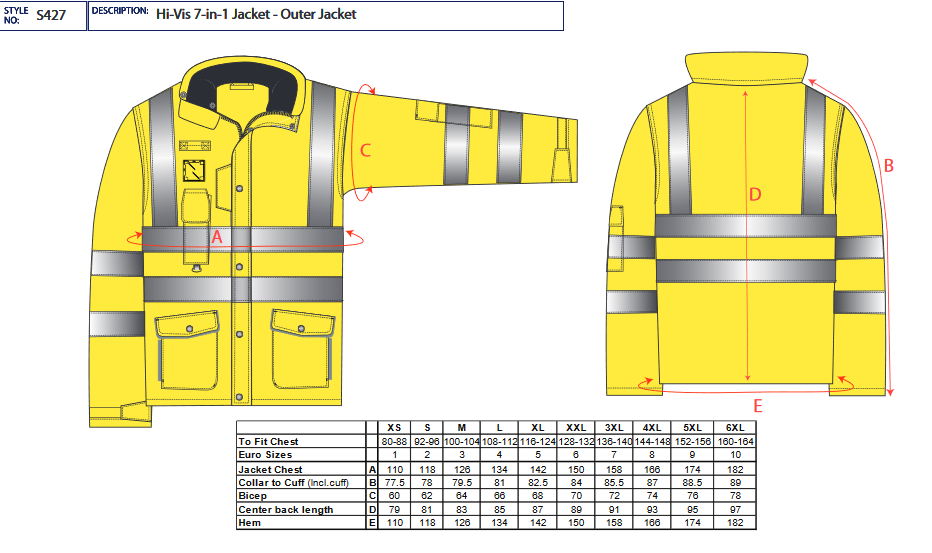This screenshot has height=553, width=932.
Task: Click the red letter A on front jacket
Action: (x=217, y=237)
